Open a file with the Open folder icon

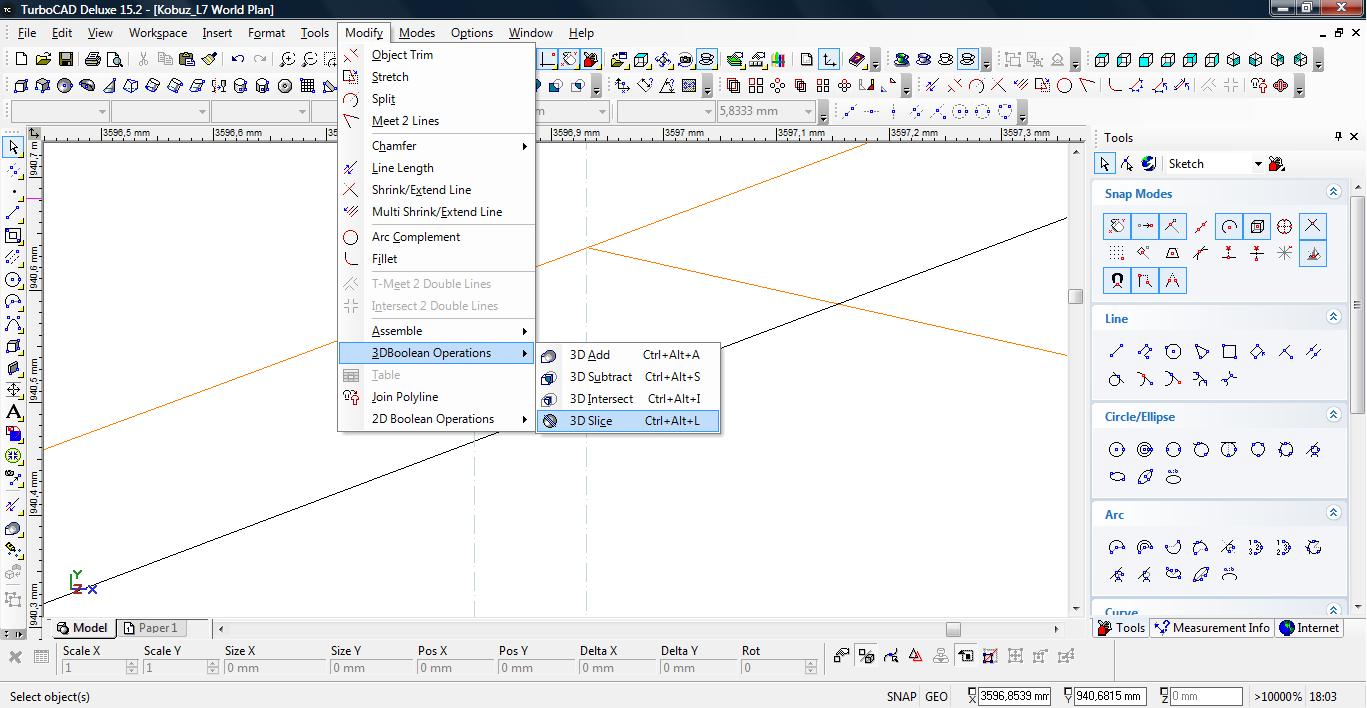click(44, 60)
